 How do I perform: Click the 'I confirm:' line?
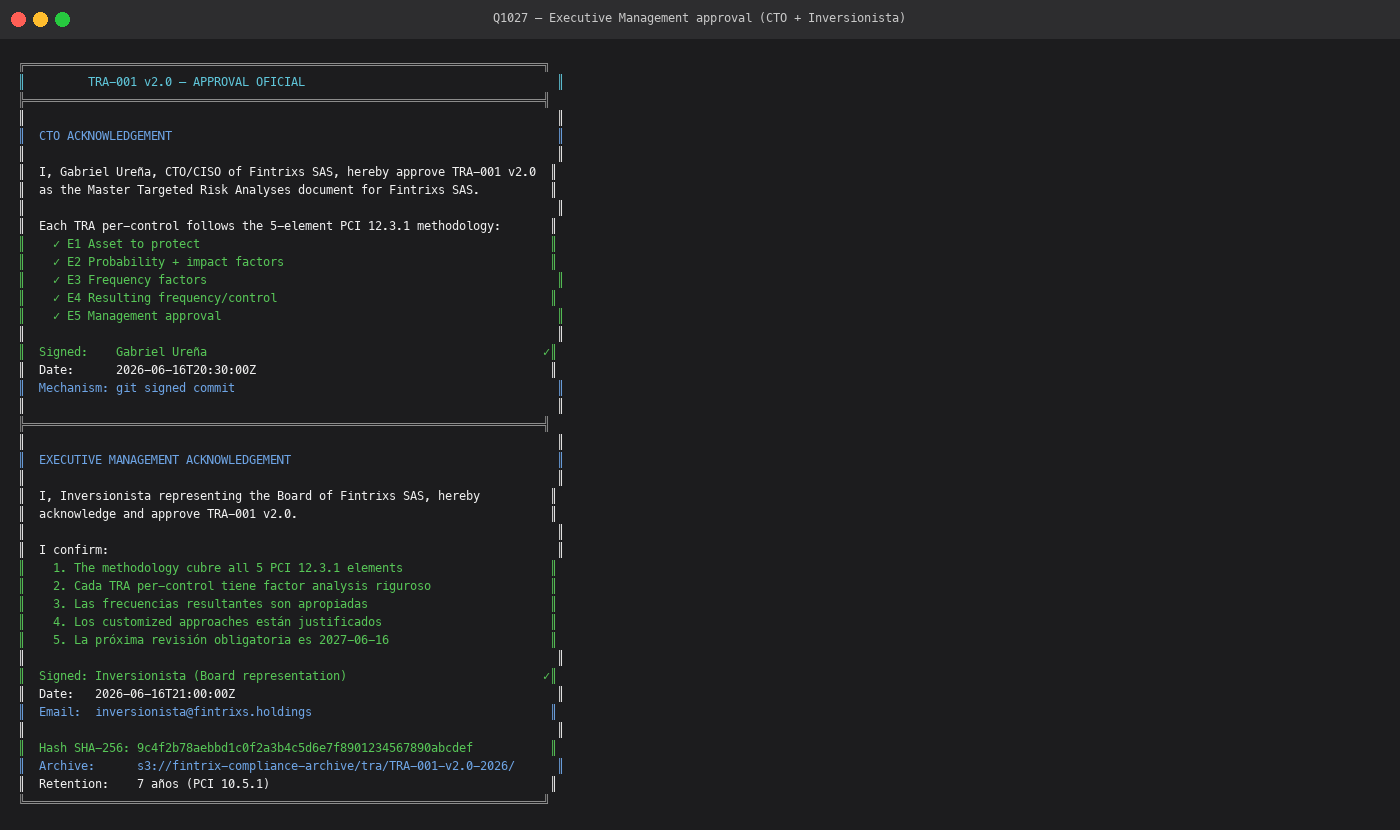point(74,550)
